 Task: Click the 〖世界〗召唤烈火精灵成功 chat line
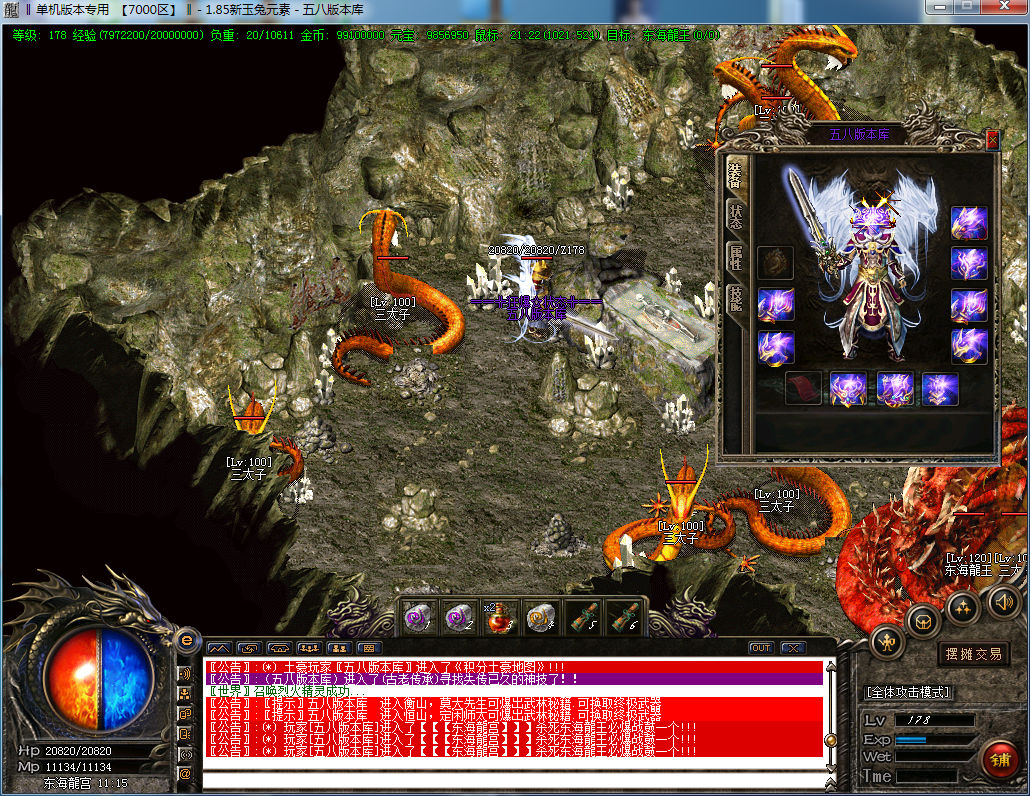[x=286, y=692]
